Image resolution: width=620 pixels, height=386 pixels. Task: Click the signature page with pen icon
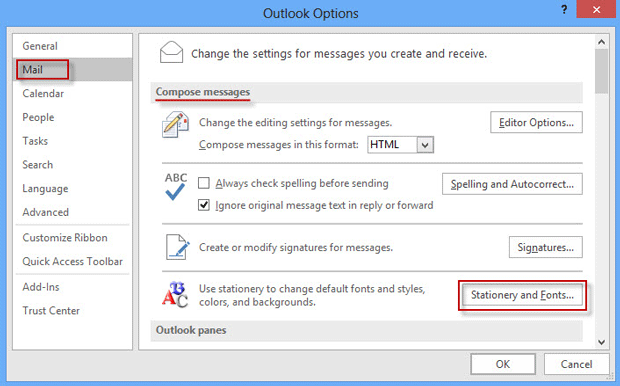(177, 247)
